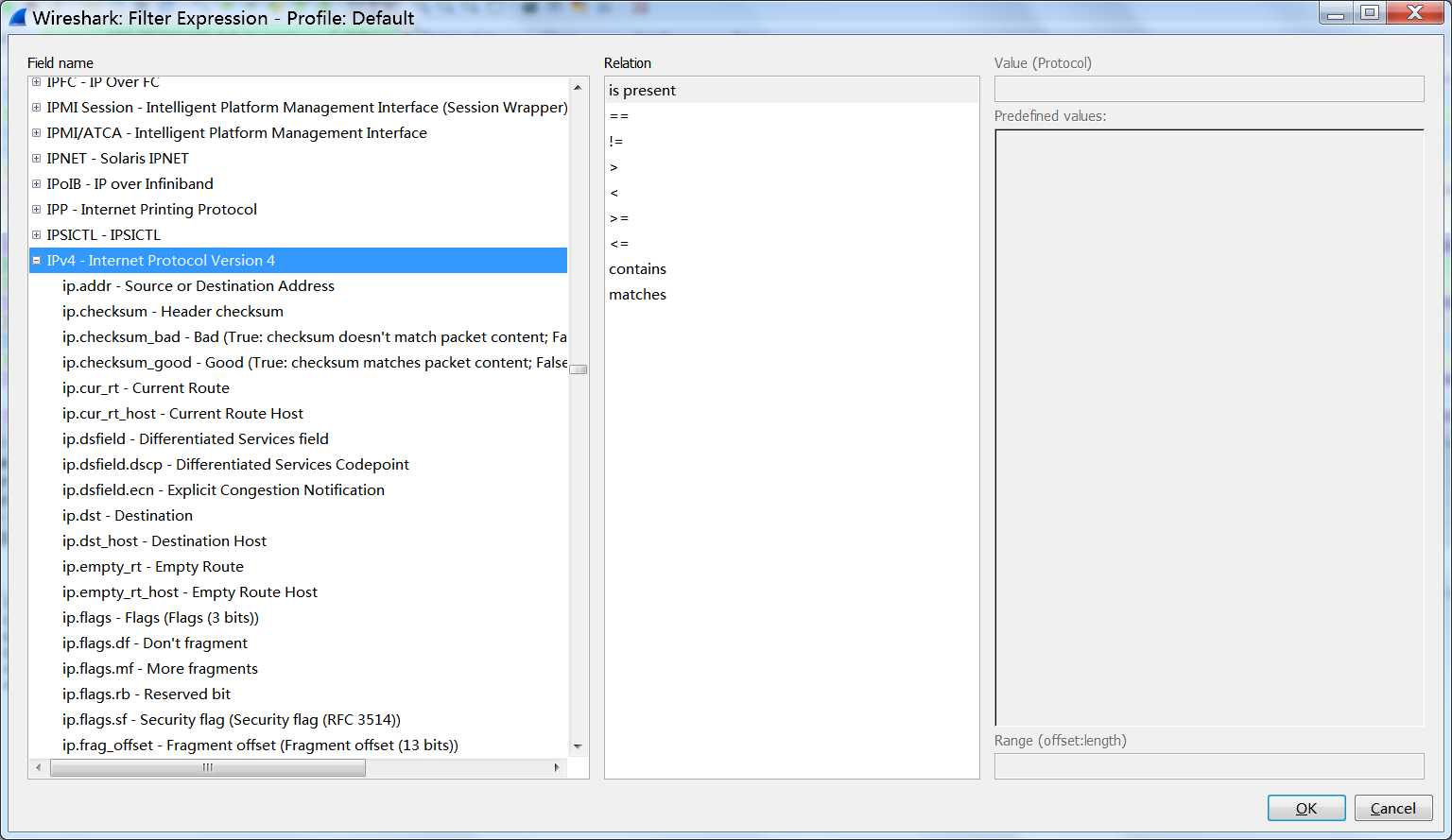Expand the IPFC - IP Over FC node
The height and width of the screenshot is (840, 1452).
[x=36, y=82]
